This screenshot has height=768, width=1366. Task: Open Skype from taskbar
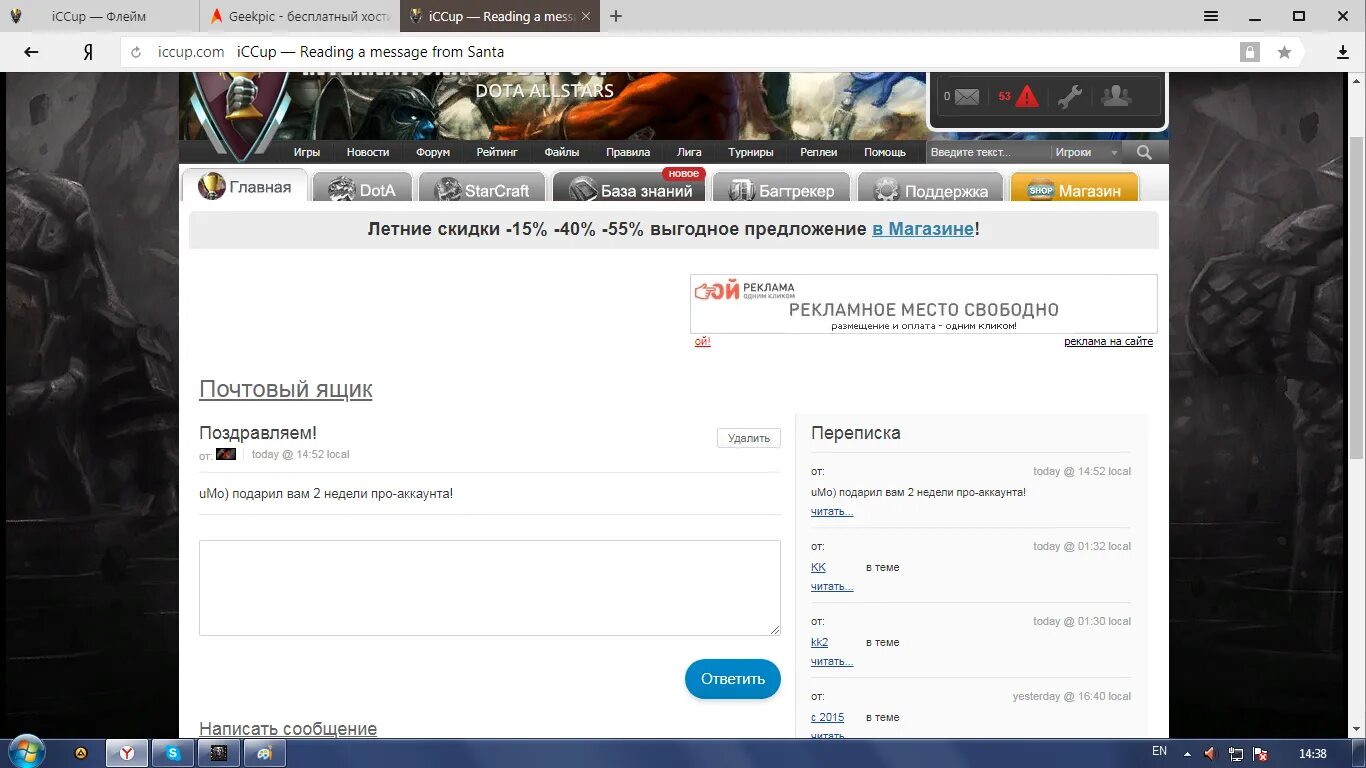pyautogui.click(x=173, y=753)
